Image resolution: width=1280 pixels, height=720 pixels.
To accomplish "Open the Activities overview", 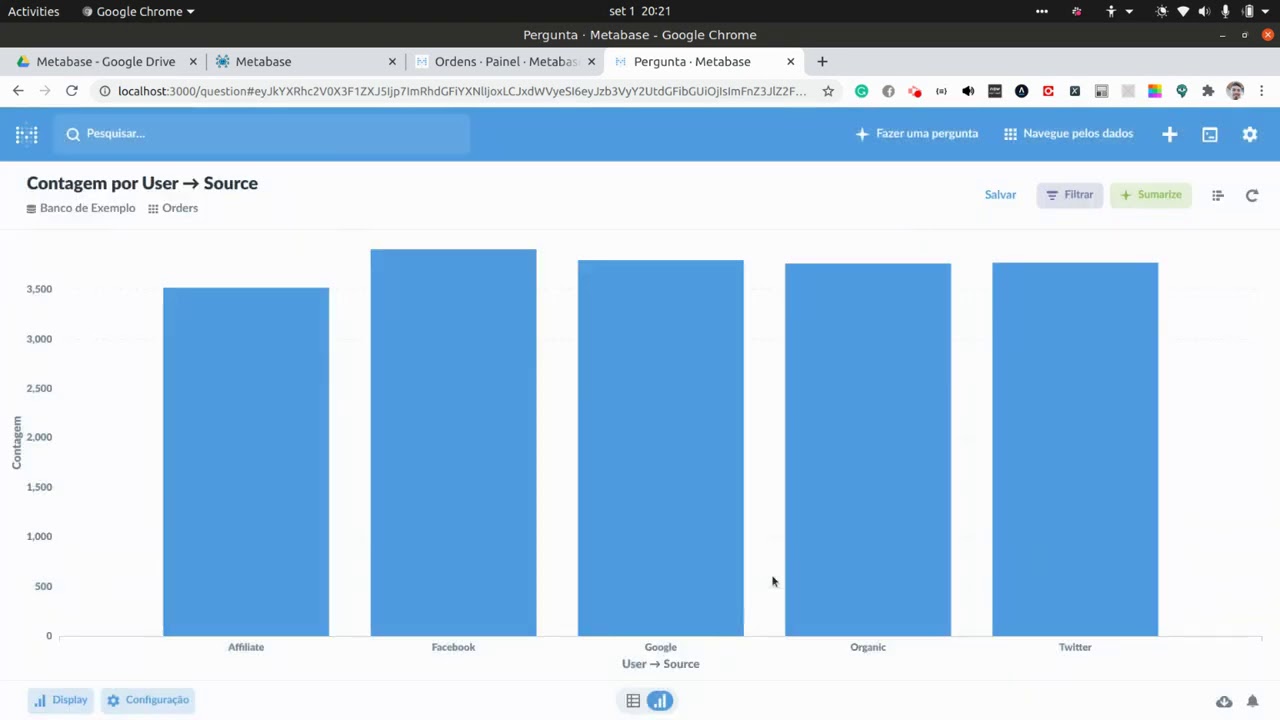I will [x=34, y=11].
